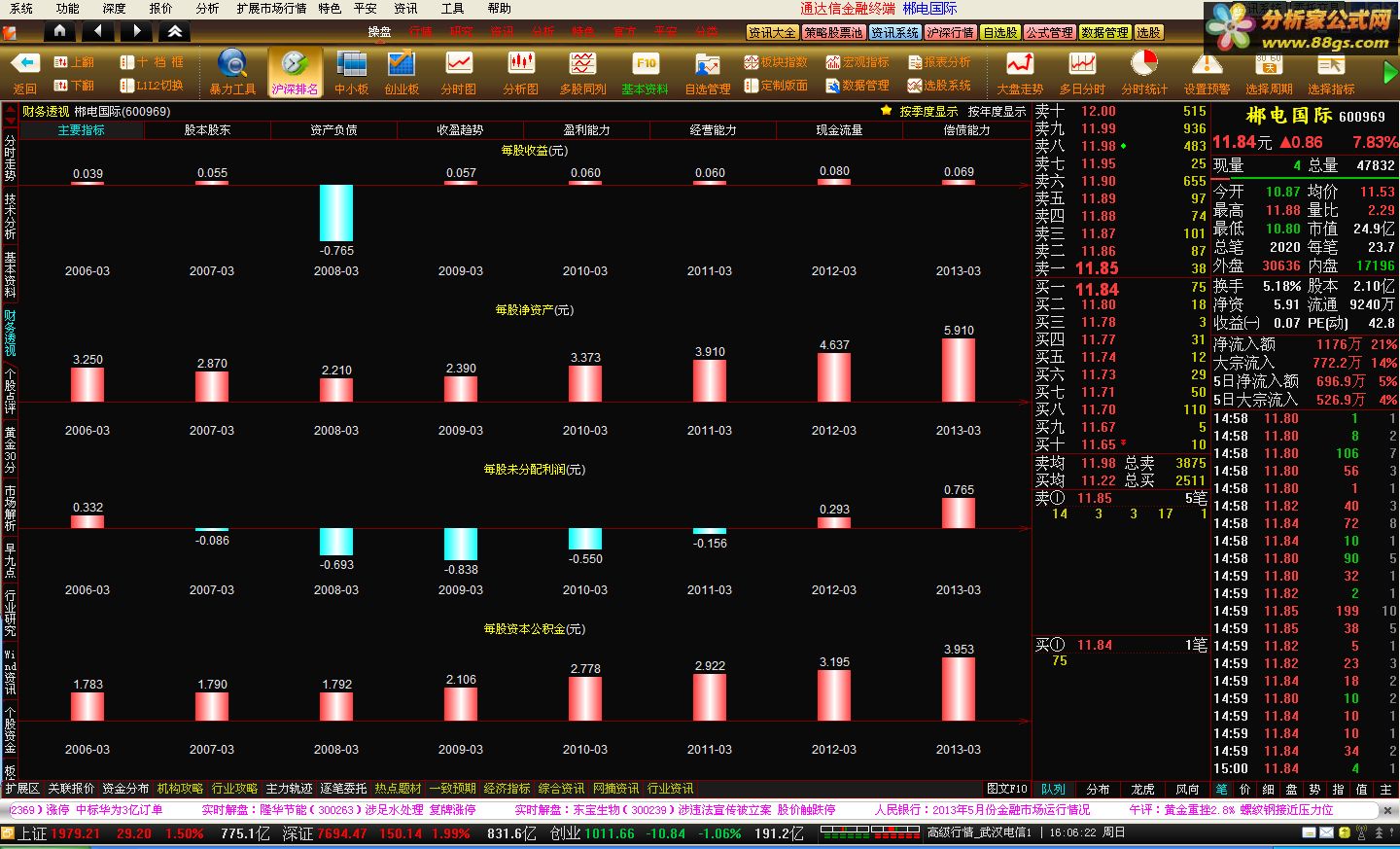Open 宏观指标 toolbar item
The height and width of the screenshot is (849, 1400).
(857, 61)
